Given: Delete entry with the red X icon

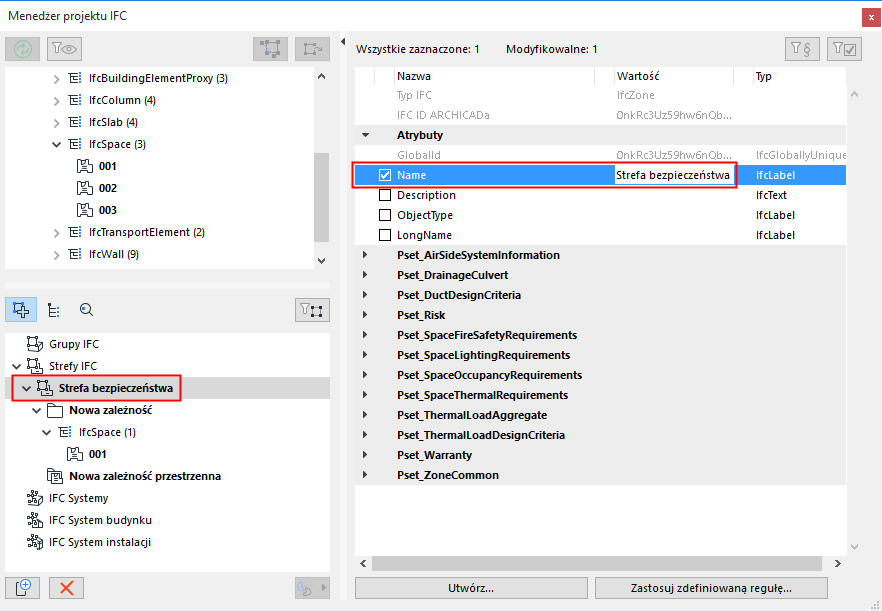Looking at the screenshot, I should [66, 588].
